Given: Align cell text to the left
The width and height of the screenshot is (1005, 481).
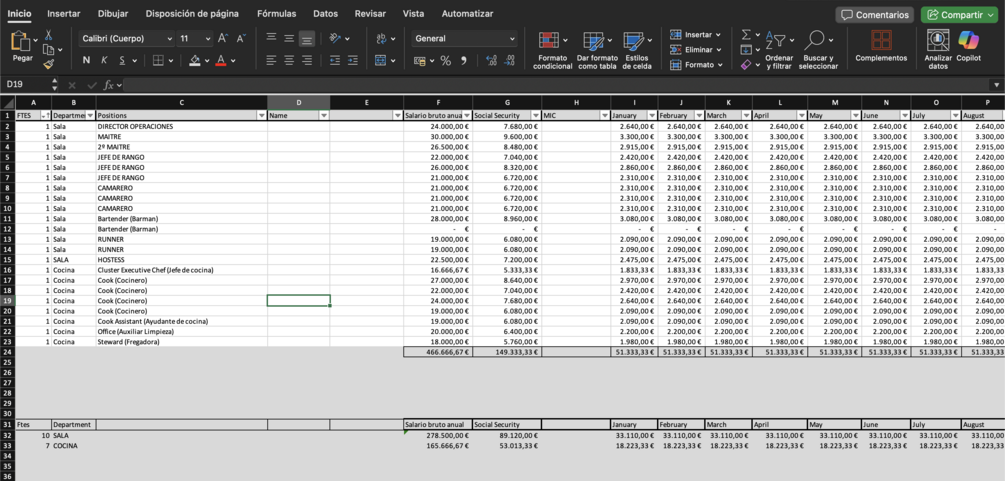Looking at the screenshot, I should pos(271,60).
